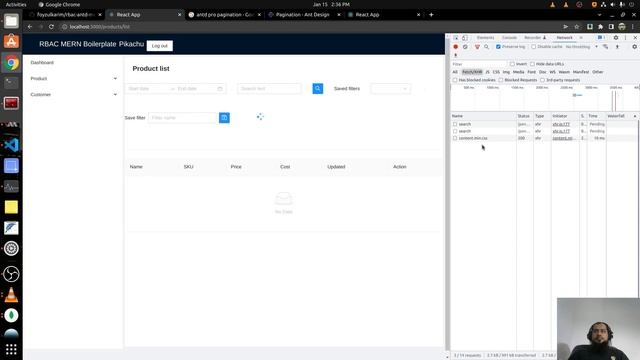Open the Dashboard sidebar link

point(42,62)
